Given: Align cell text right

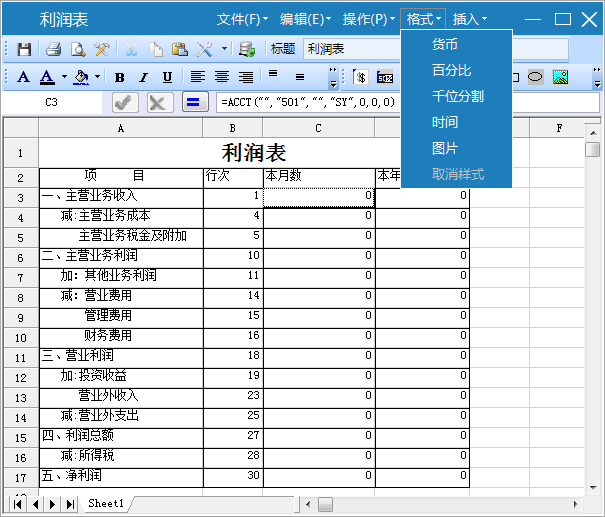Looking at the screenshot, I should point(246,77).
